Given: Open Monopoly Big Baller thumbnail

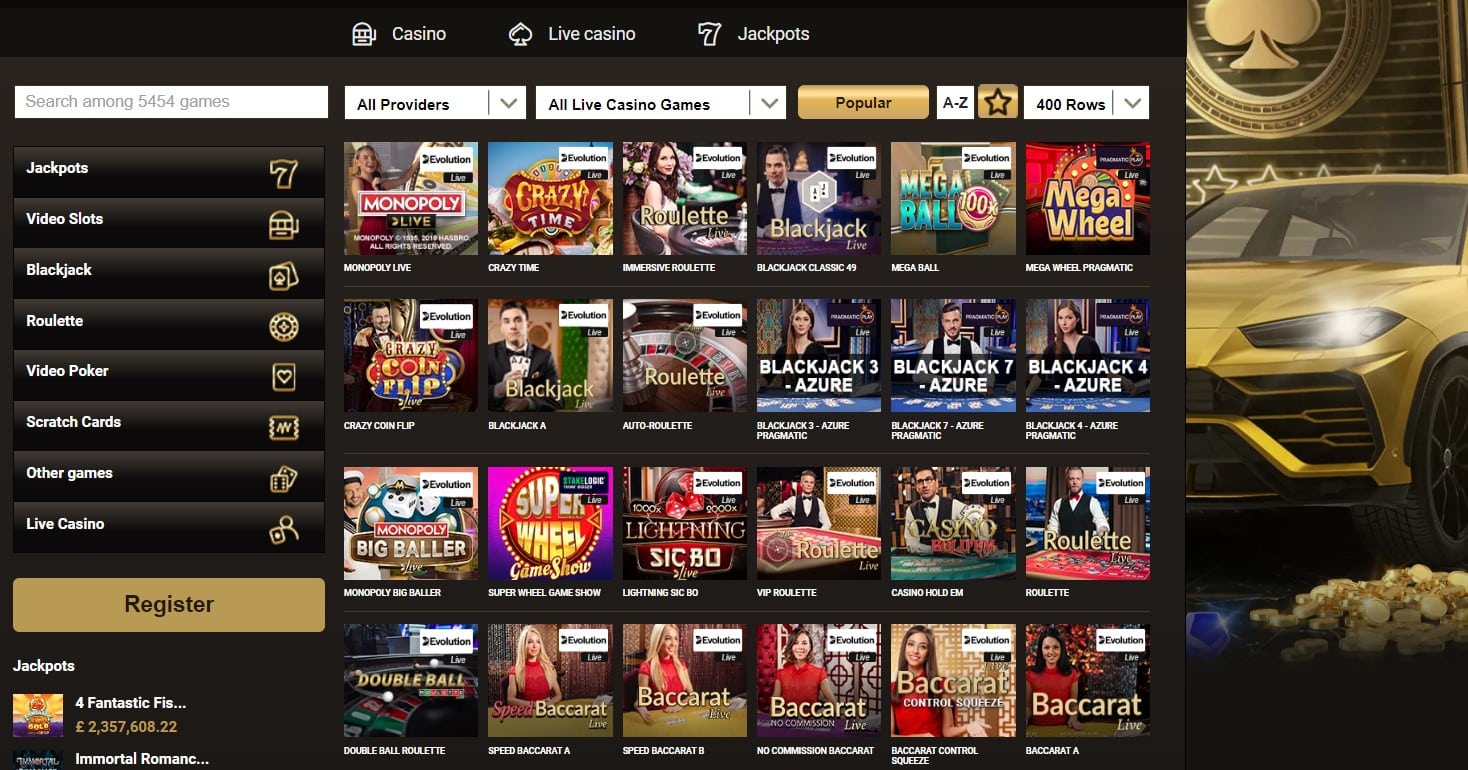Looking at the screenshot, I should tap(411, 523).
